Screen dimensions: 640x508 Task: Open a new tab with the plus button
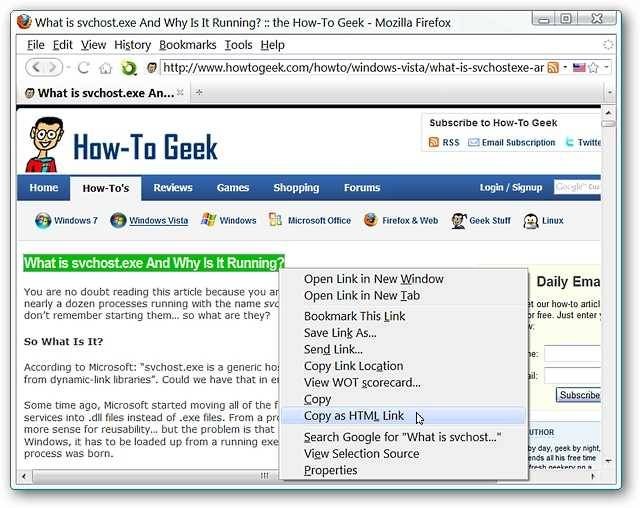tap(199, 93)
